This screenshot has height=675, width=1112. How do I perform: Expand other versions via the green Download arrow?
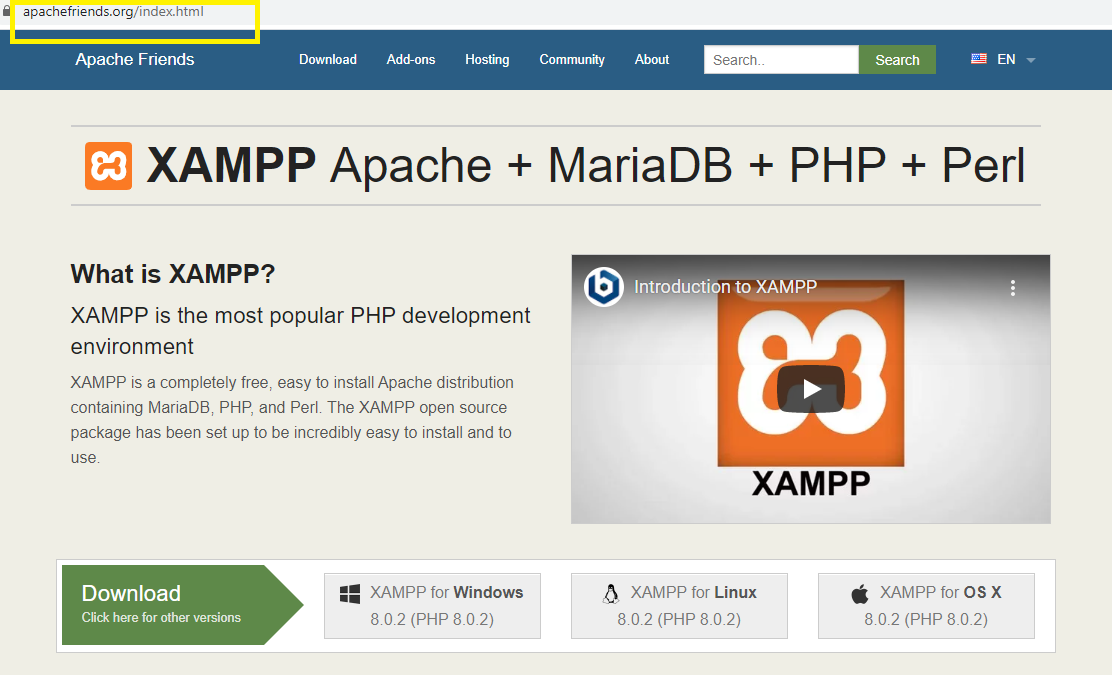point(290,603)
